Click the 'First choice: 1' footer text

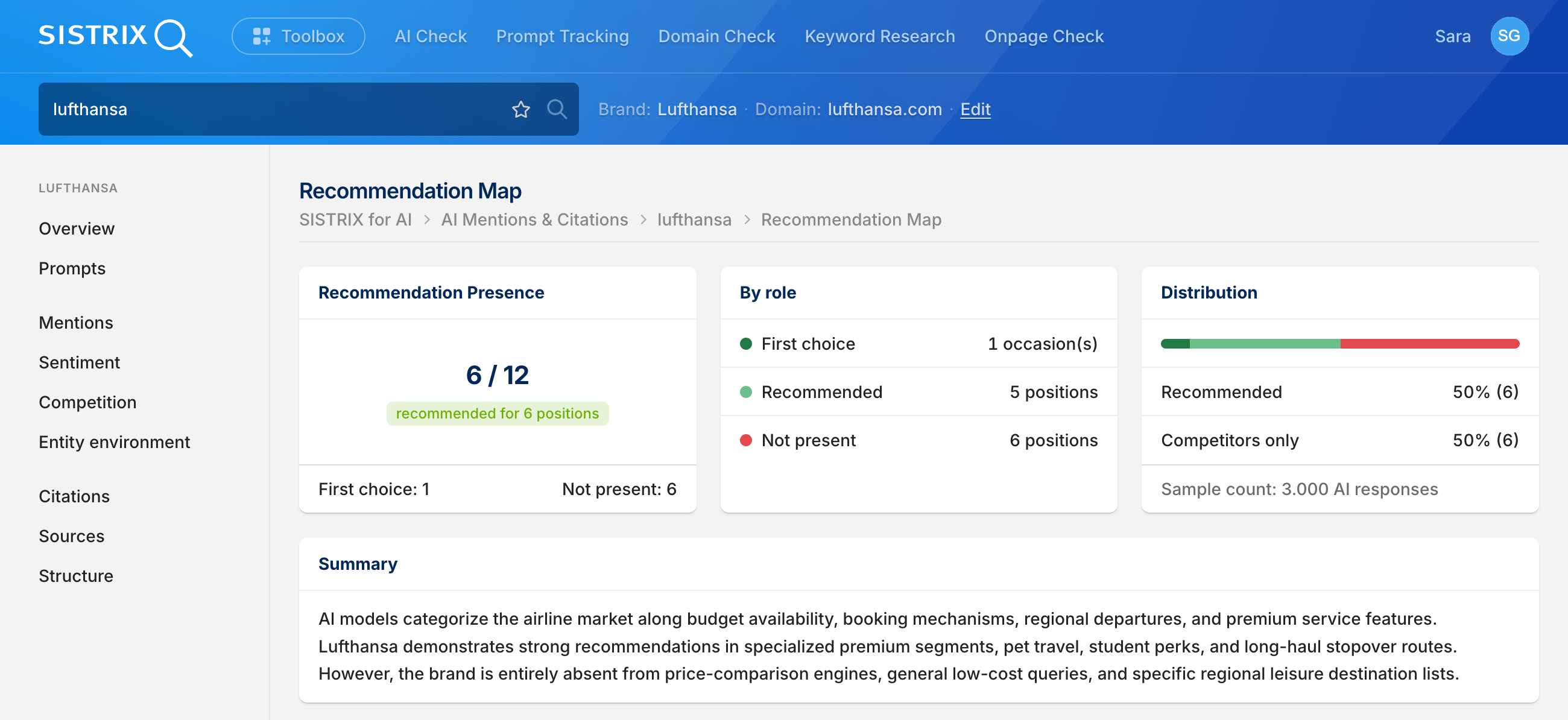click(374, 489)
